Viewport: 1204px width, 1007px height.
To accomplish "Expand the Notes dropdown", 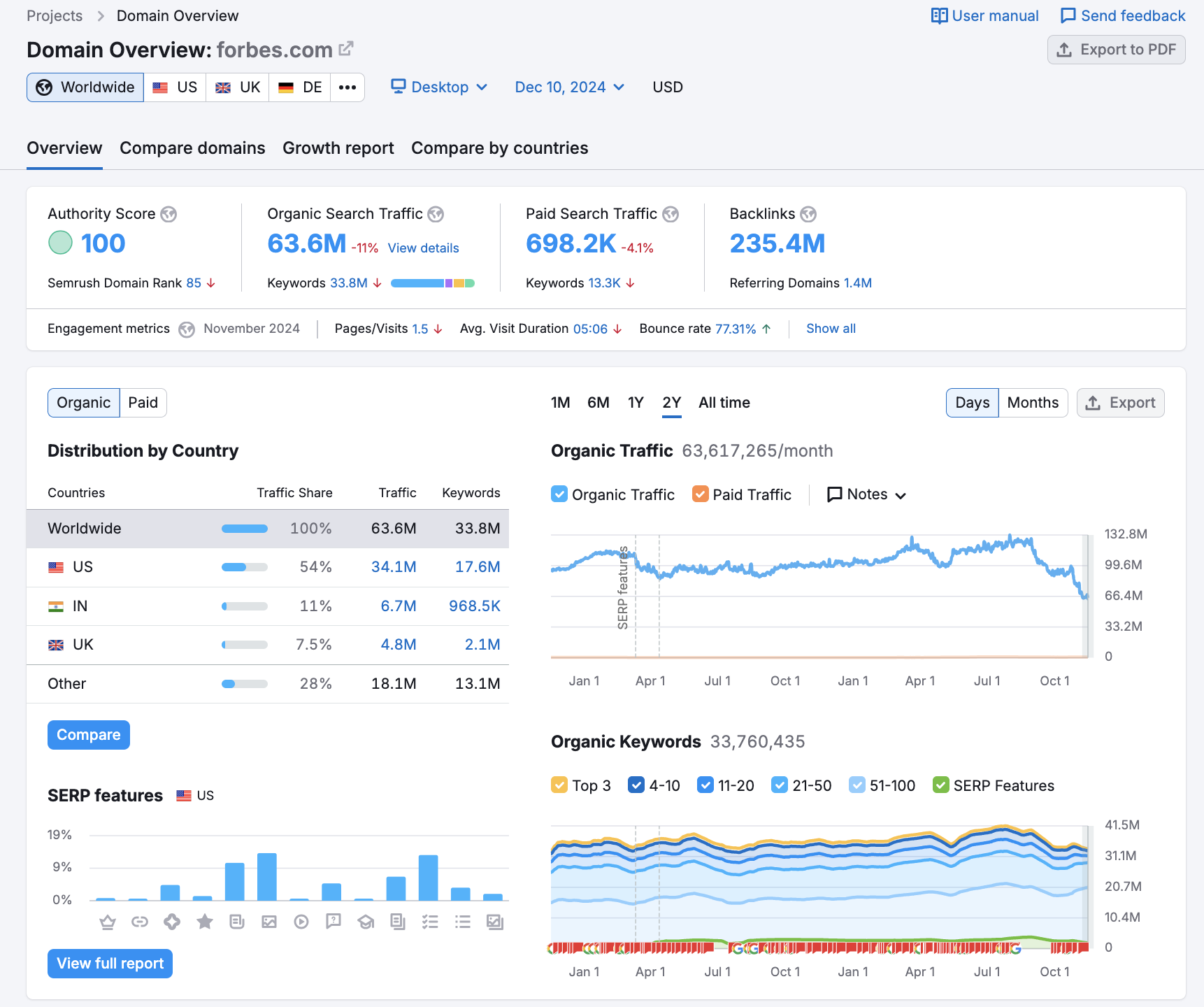I will [x=866, y=494].
